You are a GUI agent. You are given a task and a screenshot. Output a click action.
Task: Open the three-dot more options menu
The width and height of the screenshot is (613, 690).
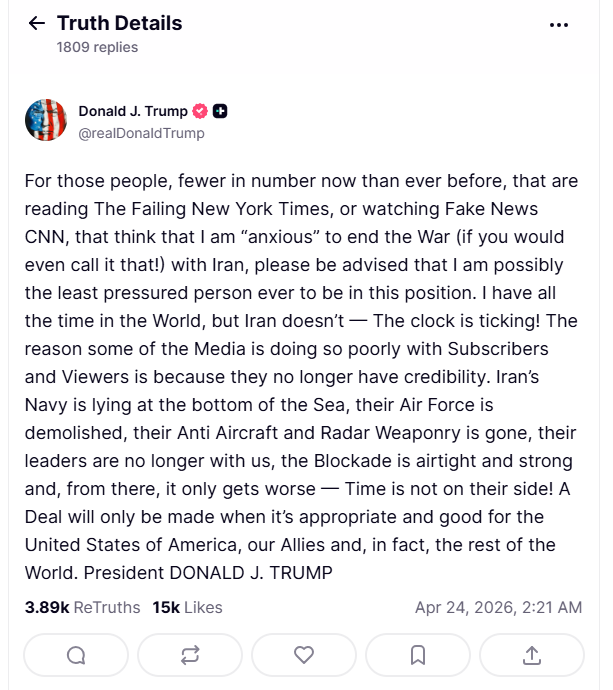(x=559, y=25)
